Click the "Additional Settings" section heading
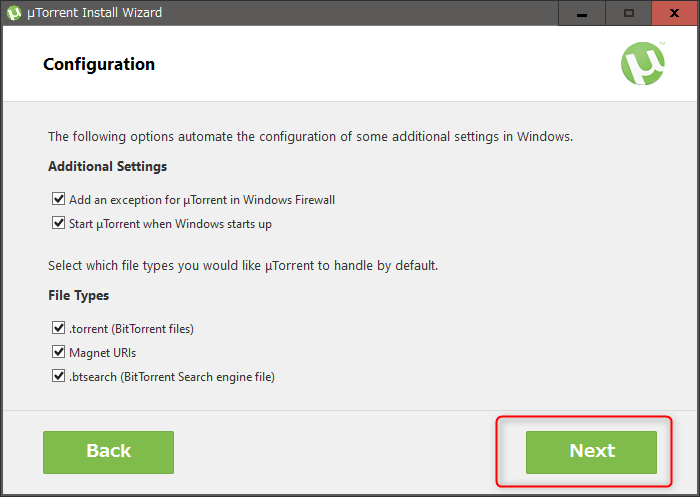Screen dimensions: 700x497 coord(107,167)
